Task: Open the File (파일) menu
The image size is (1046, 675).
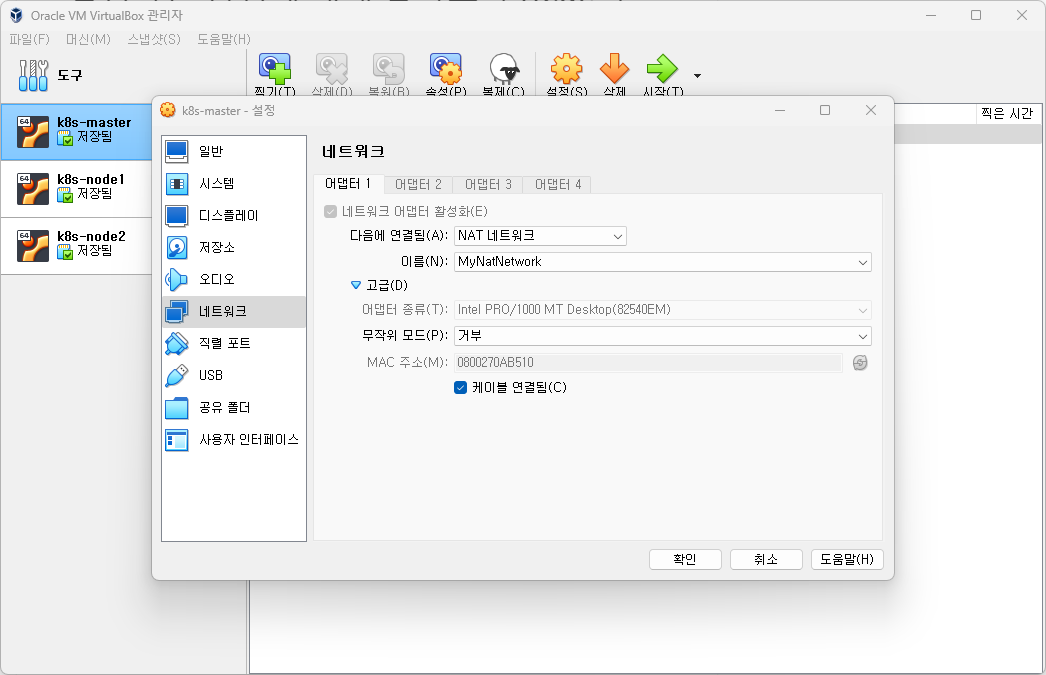Action: pyautogui.click(x=29, y=39)
